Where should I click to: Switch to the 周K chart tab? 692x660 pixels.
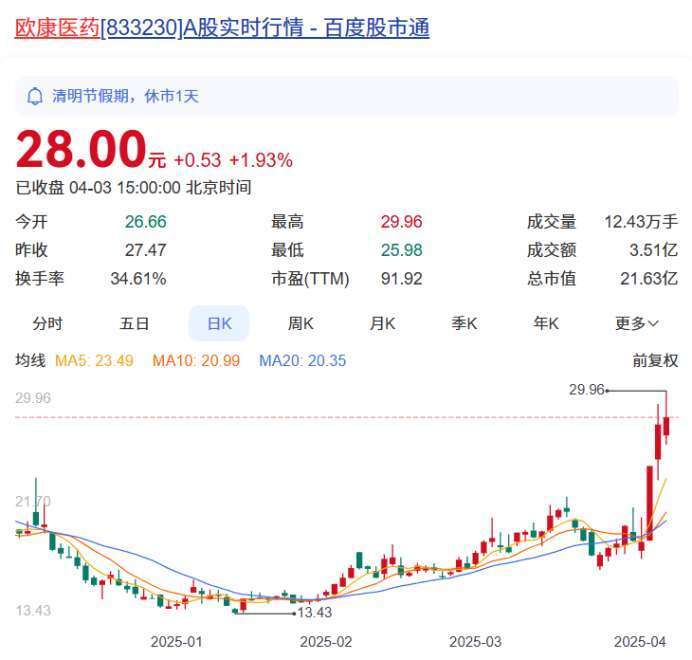pyautogui.click(x=301, y=324)
